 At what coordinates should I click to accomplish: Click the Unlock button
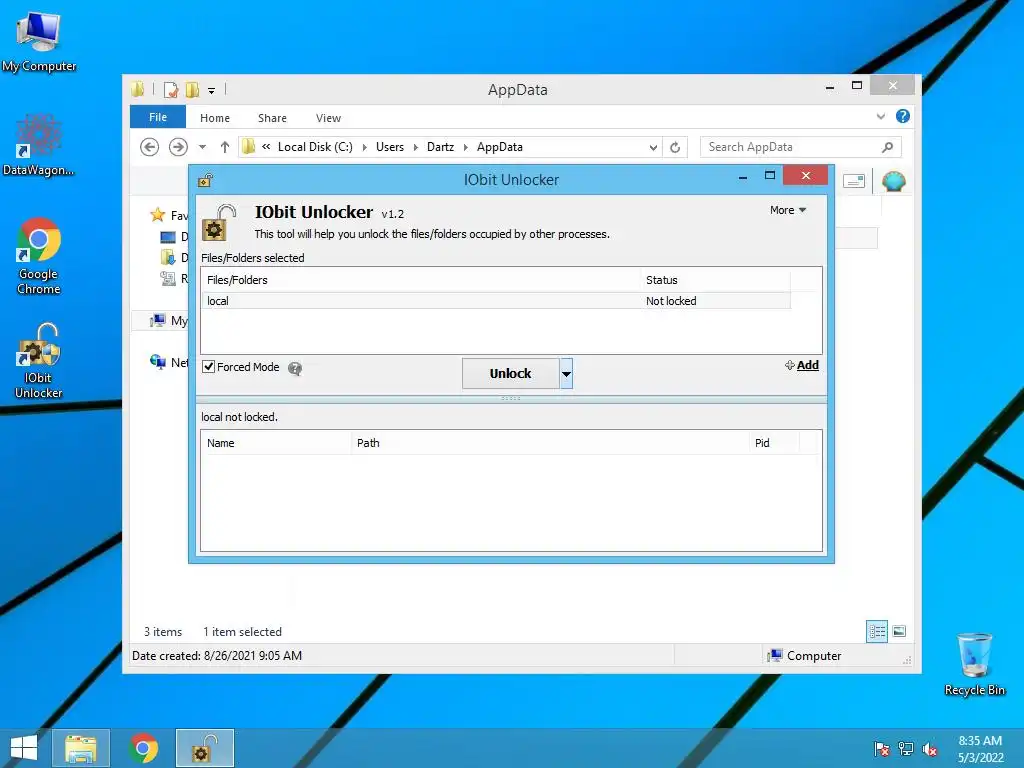[510, 374]
